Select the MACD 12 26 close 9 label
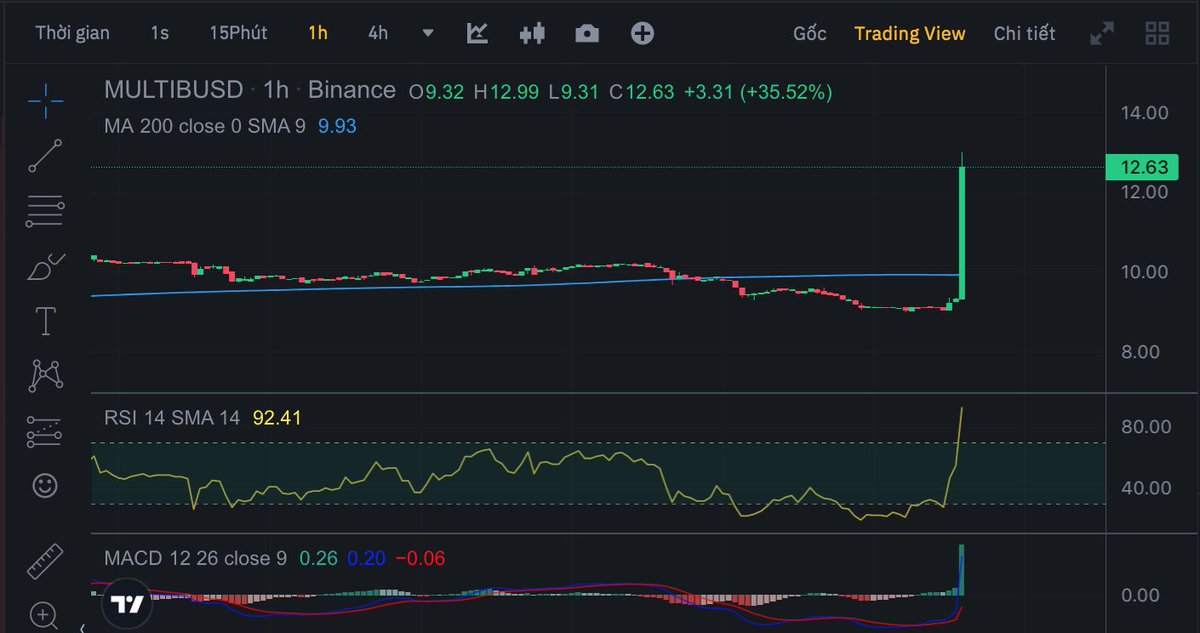 [x=195, y=558]
